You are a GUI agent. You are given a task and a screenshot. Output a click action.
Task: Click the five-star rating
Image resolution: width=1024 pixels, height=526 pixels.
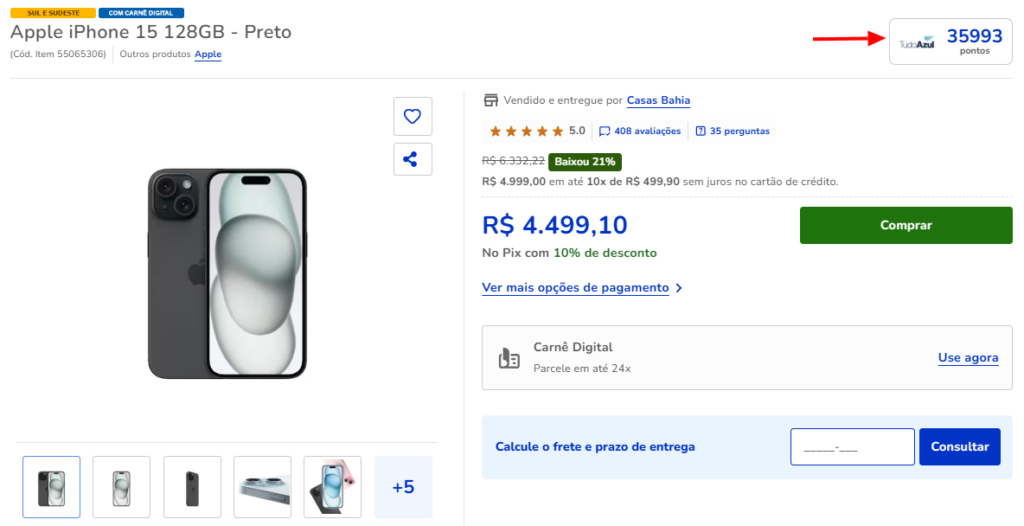[527, 131]
